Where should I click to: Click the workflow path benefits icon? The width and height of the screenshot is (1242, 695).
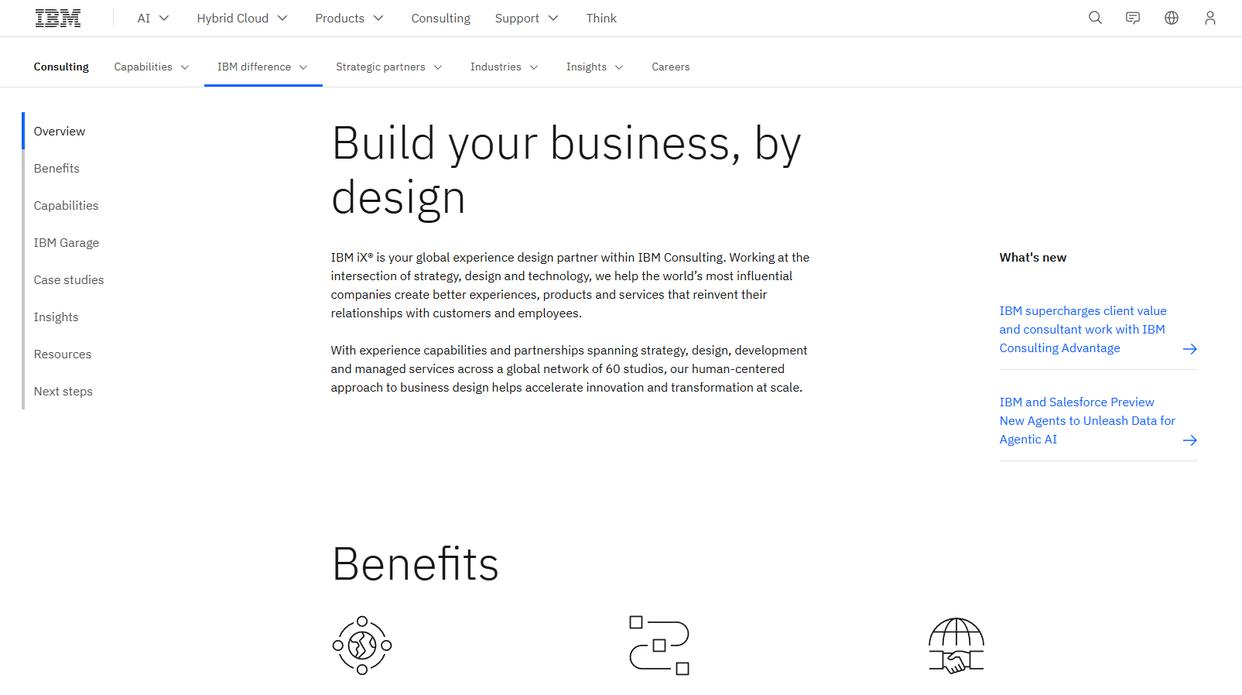[x=659, y=645]
